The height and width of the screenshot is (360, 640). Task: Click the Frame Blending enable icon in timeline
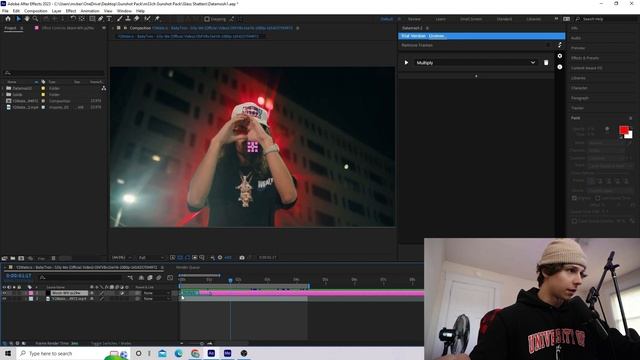150,278
